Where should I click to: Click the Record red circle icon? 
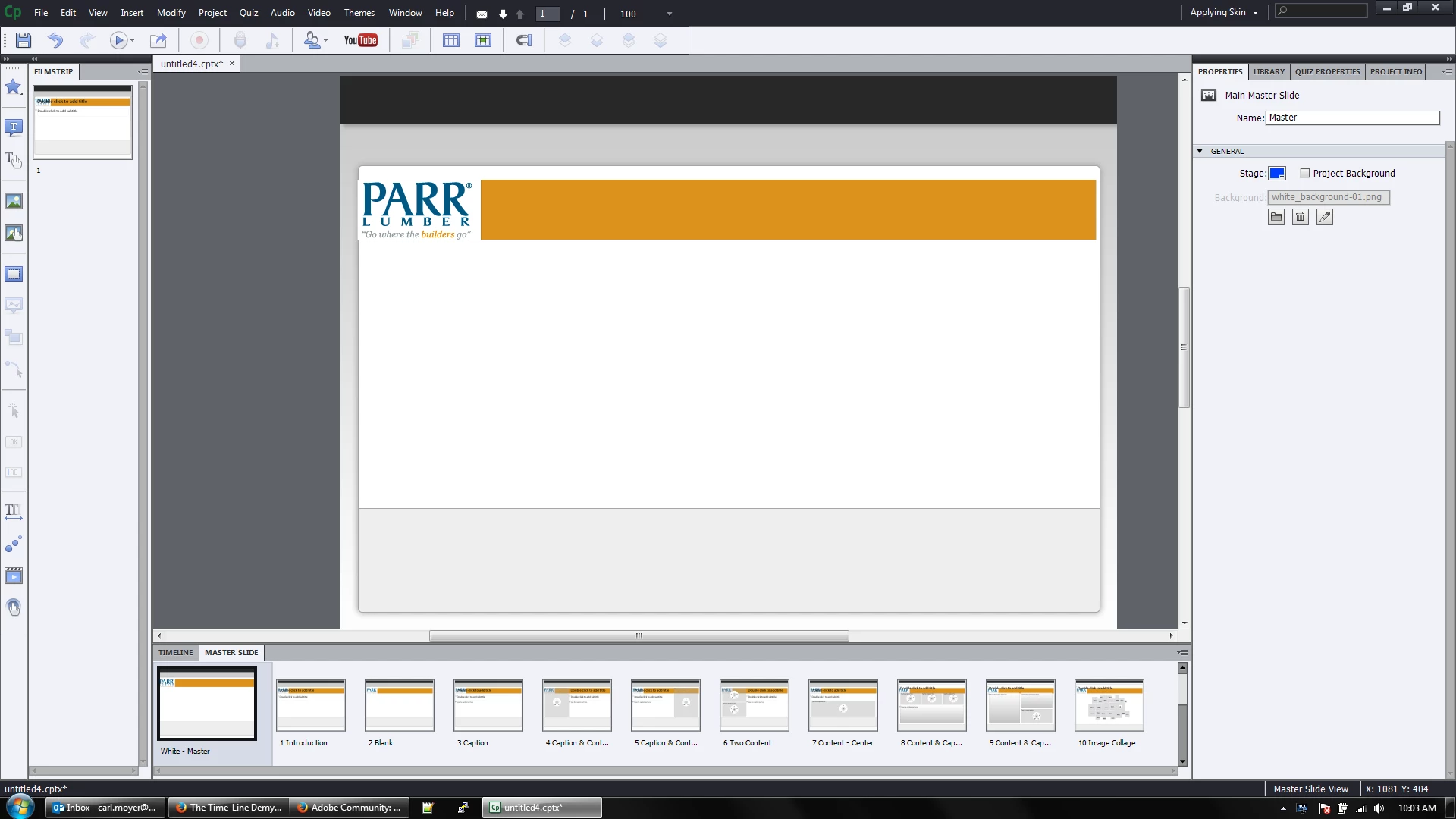coord(199,41)
